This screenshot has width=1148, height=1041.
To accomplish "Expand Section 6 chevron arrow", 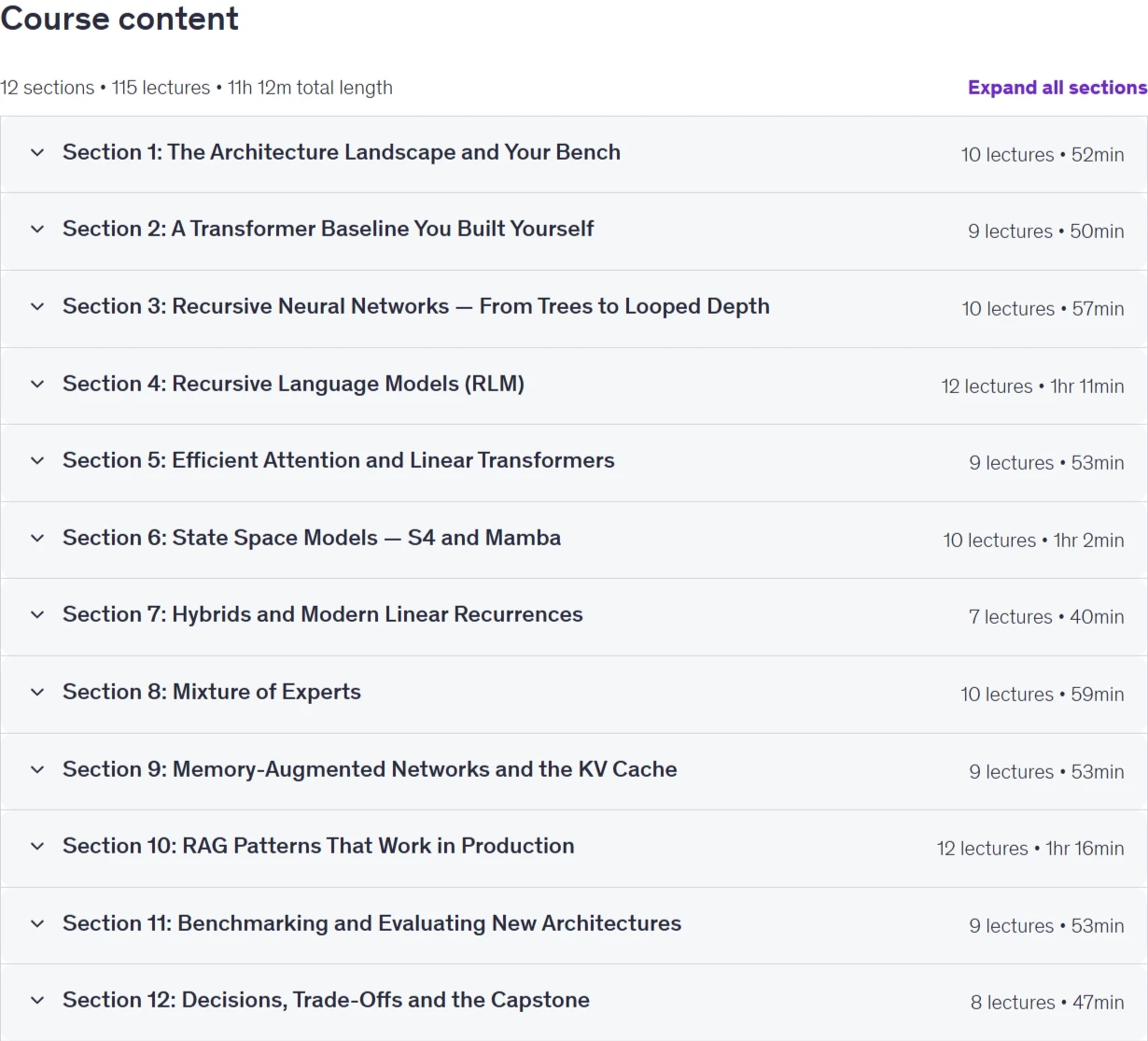I will pyautogui.click(x=37, y=538).
